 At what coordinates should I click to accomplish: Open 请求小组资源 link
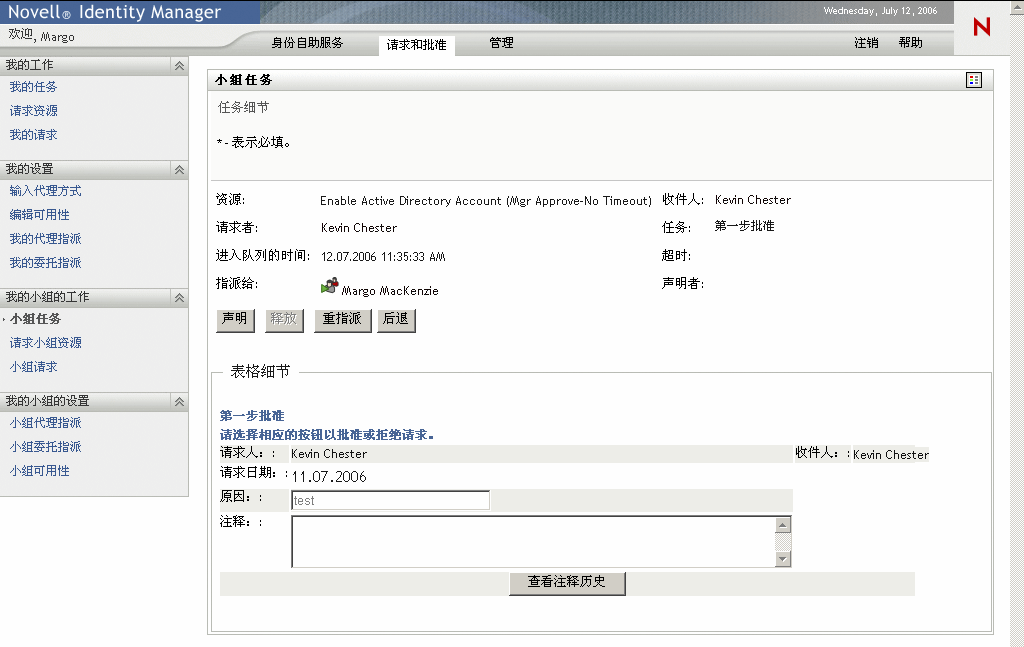pyautogui.click(x=46, y=343)
